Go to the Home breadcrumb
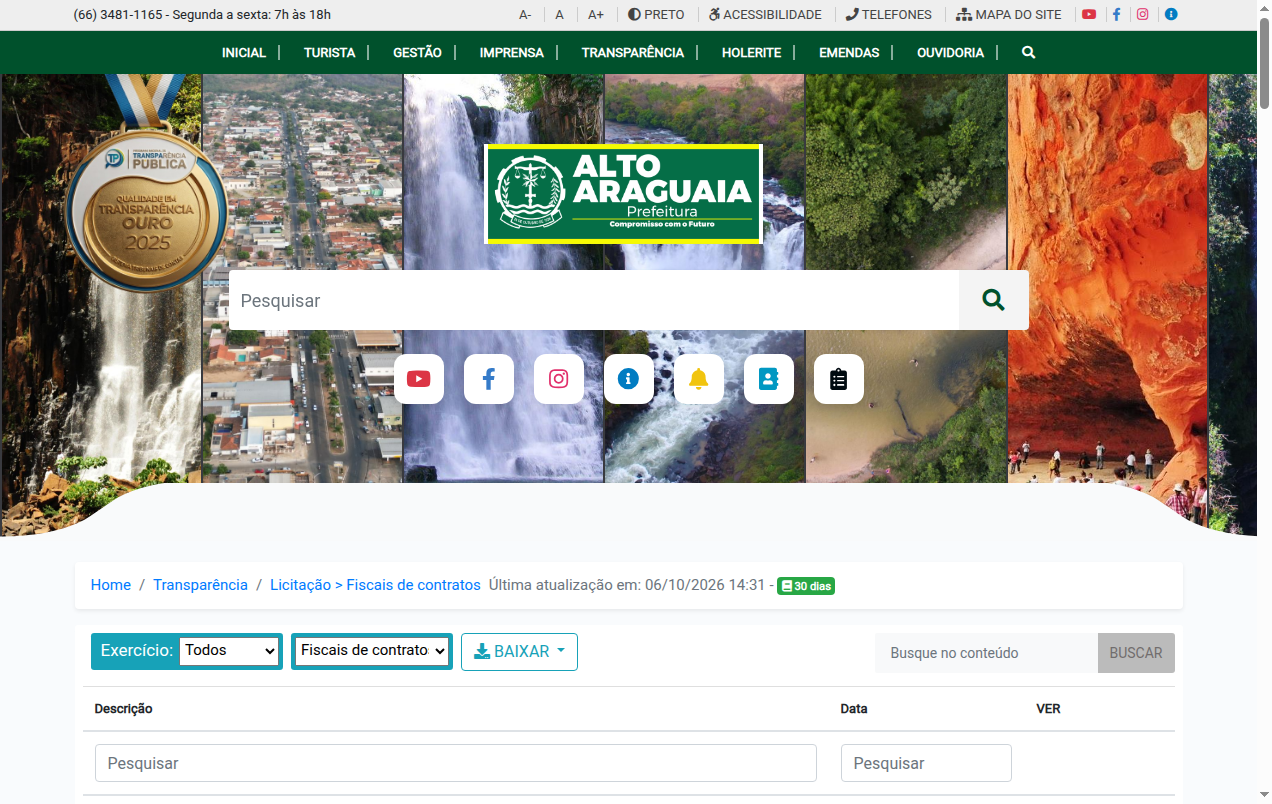Screen dimensions: 1272x804 click(x=111, y=585)
